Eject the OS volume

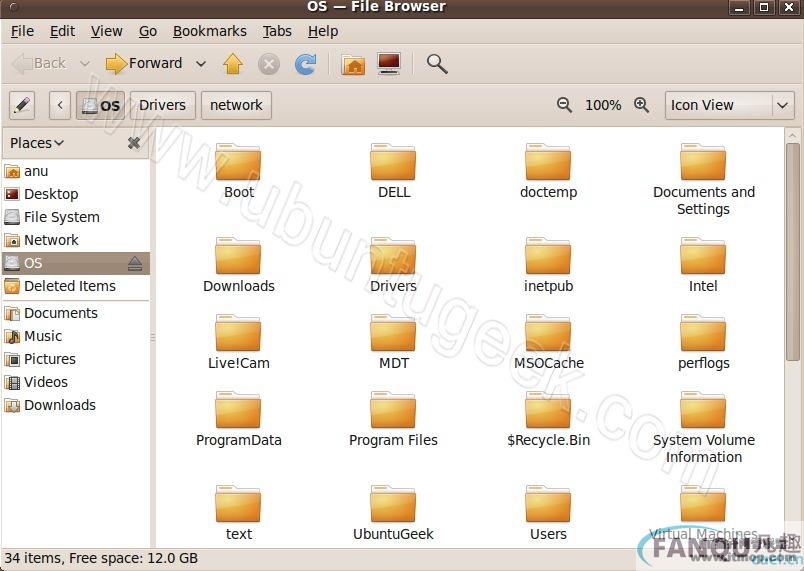click(135, 263)
